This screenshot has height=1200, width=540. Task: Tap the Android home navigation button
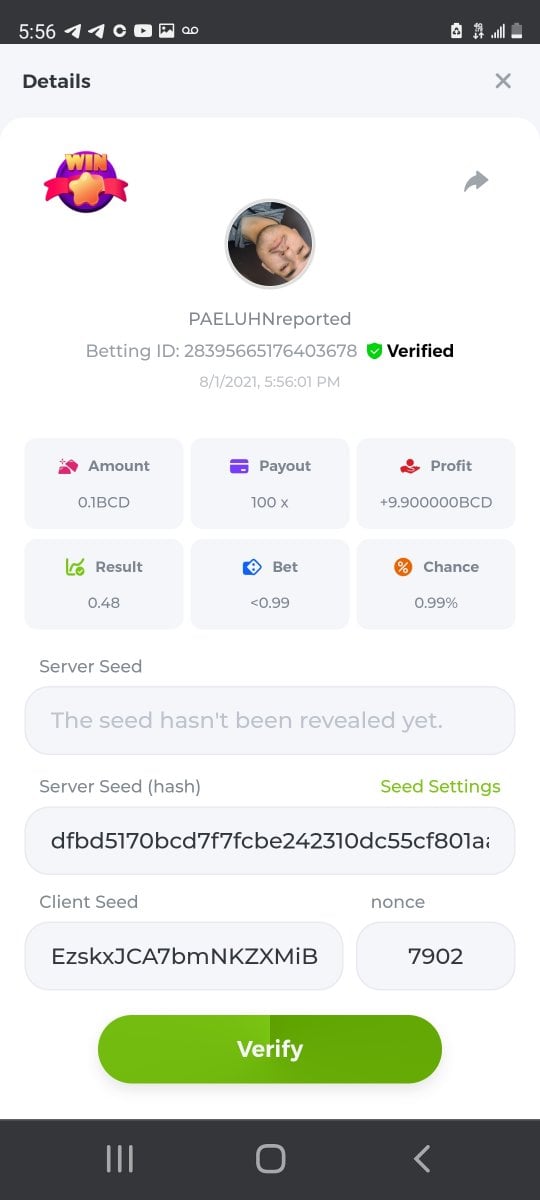tap(270, 1159)
